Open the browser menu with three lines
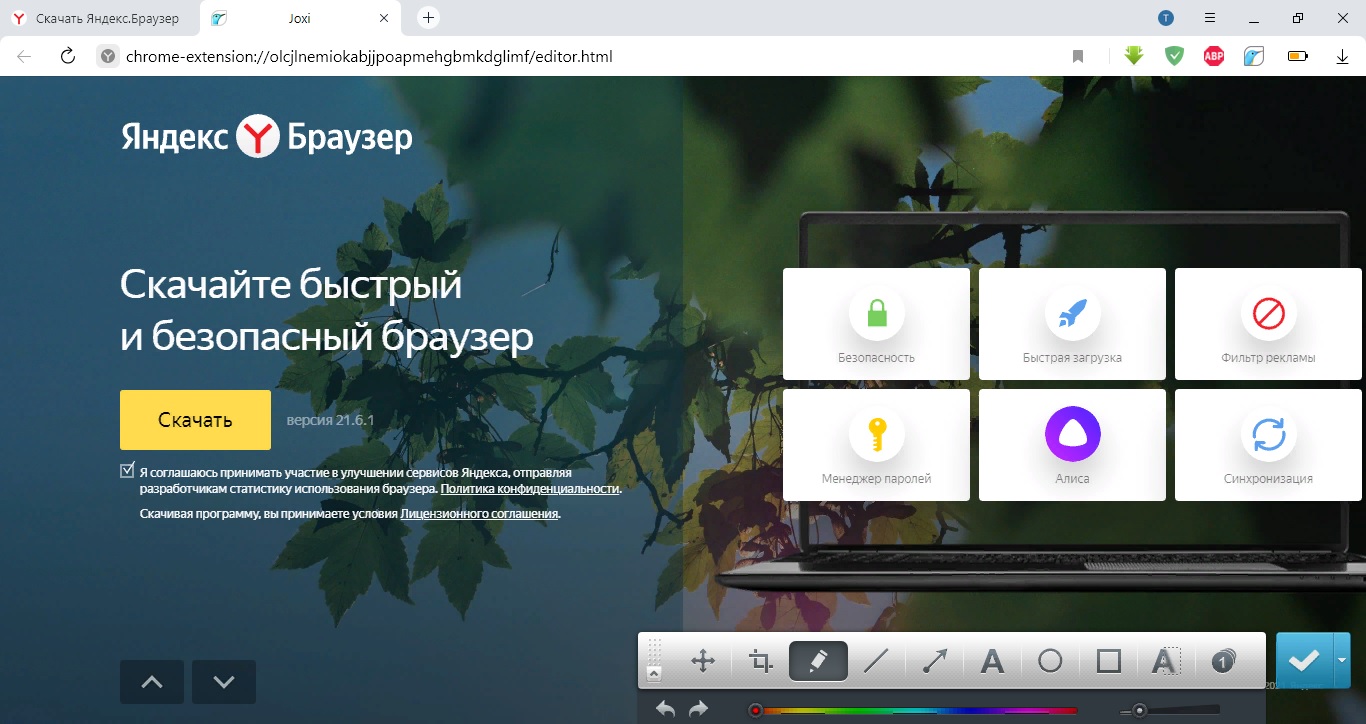 pyautogui.click(x=1210, y=19)
